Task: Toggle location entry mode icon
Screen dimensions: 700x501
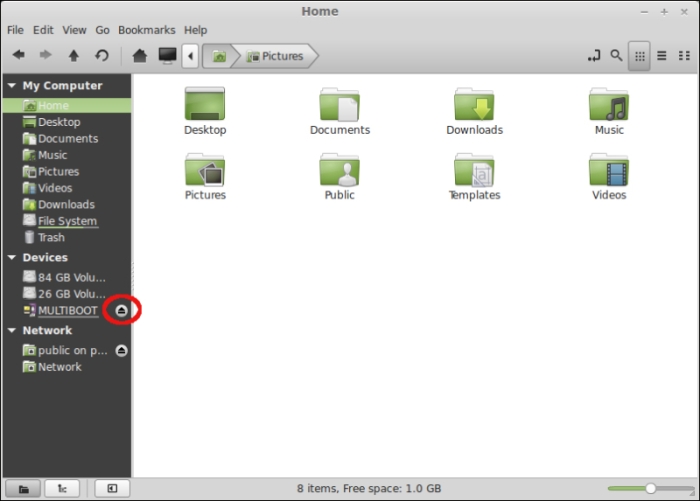Action: (594, 56)
